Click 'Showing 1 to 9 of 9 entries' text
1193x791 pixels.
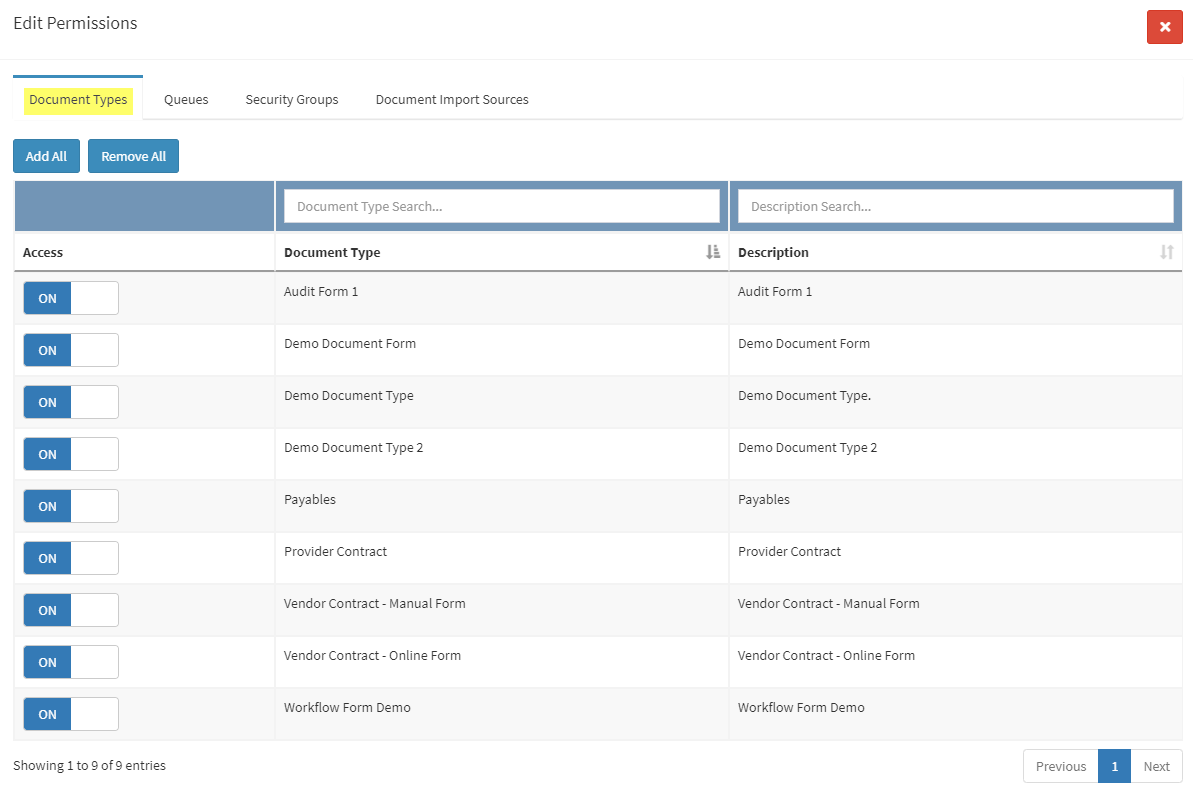pyautogui.click(x=89, y=765)
